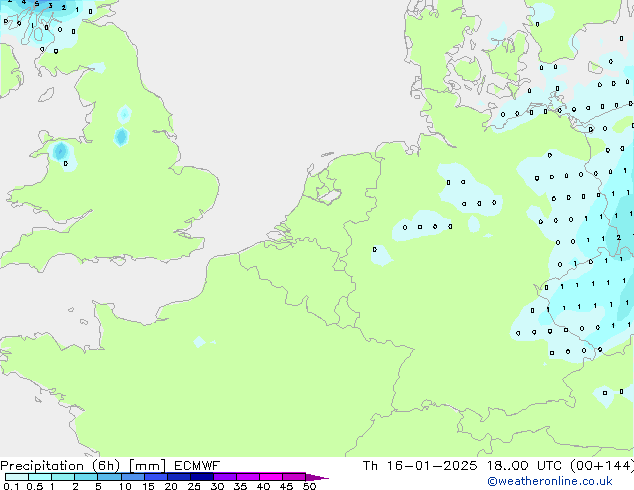Click the legend value label '50'

click(x=309, y=486)
